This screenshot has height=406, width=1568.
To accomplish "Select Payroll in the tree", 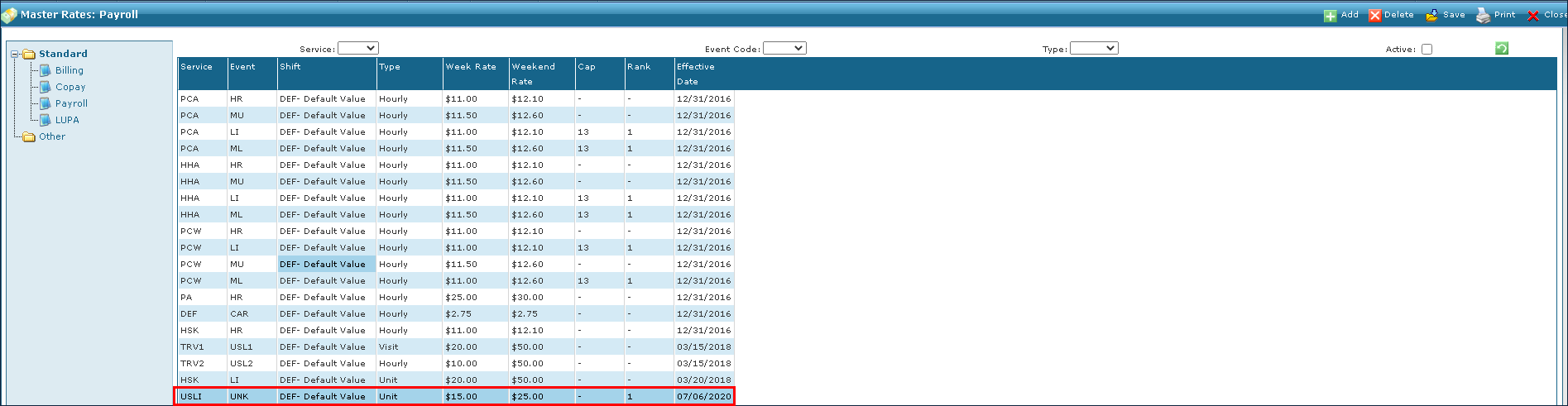I will 71,103.
